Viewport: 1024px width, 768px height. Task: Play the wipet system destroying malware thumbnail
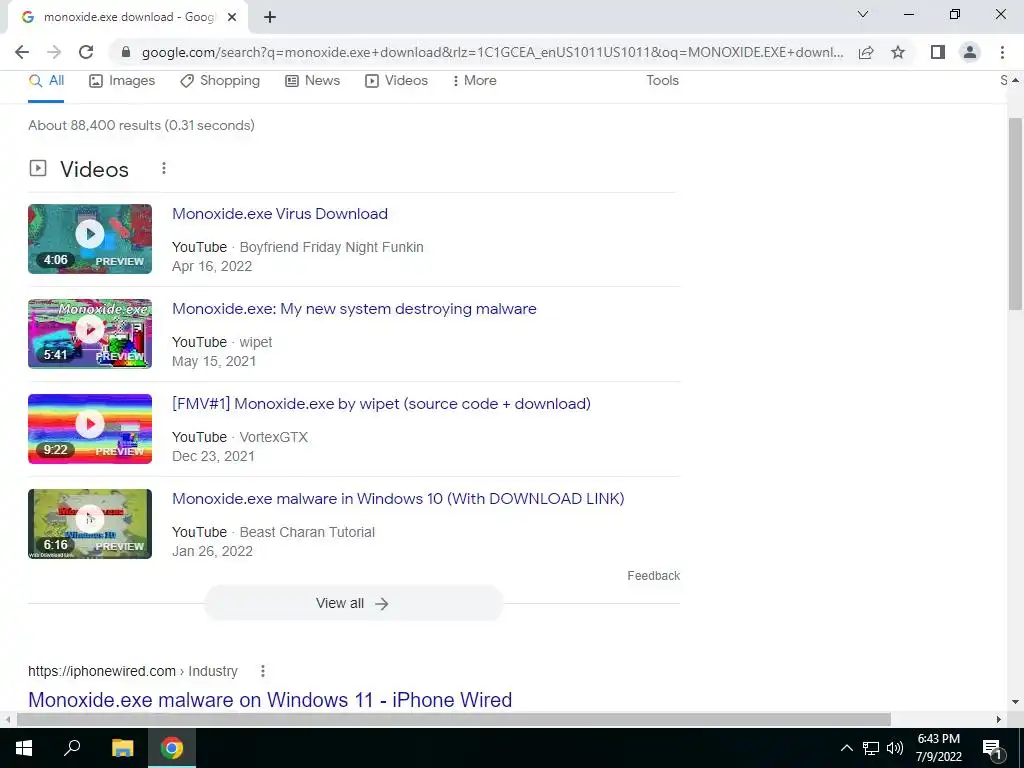click(90, 334)
